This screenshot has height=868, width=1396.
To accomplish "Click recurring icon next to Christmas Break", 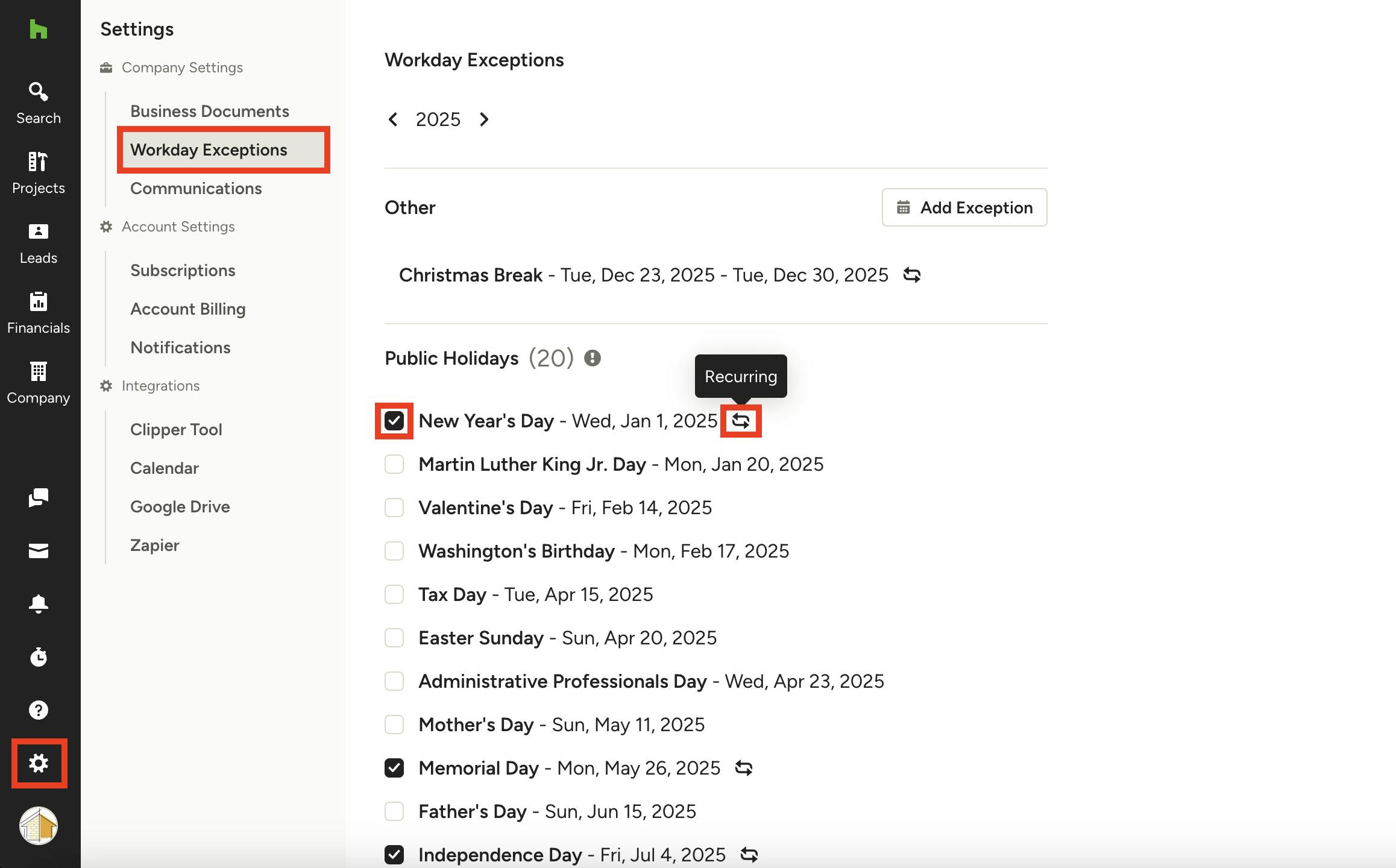I will pyautogui.click(x=911, y=275).
